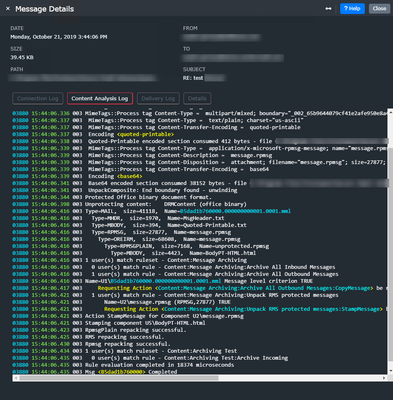
Task: Open the Details tab
Action: point(197,98)
